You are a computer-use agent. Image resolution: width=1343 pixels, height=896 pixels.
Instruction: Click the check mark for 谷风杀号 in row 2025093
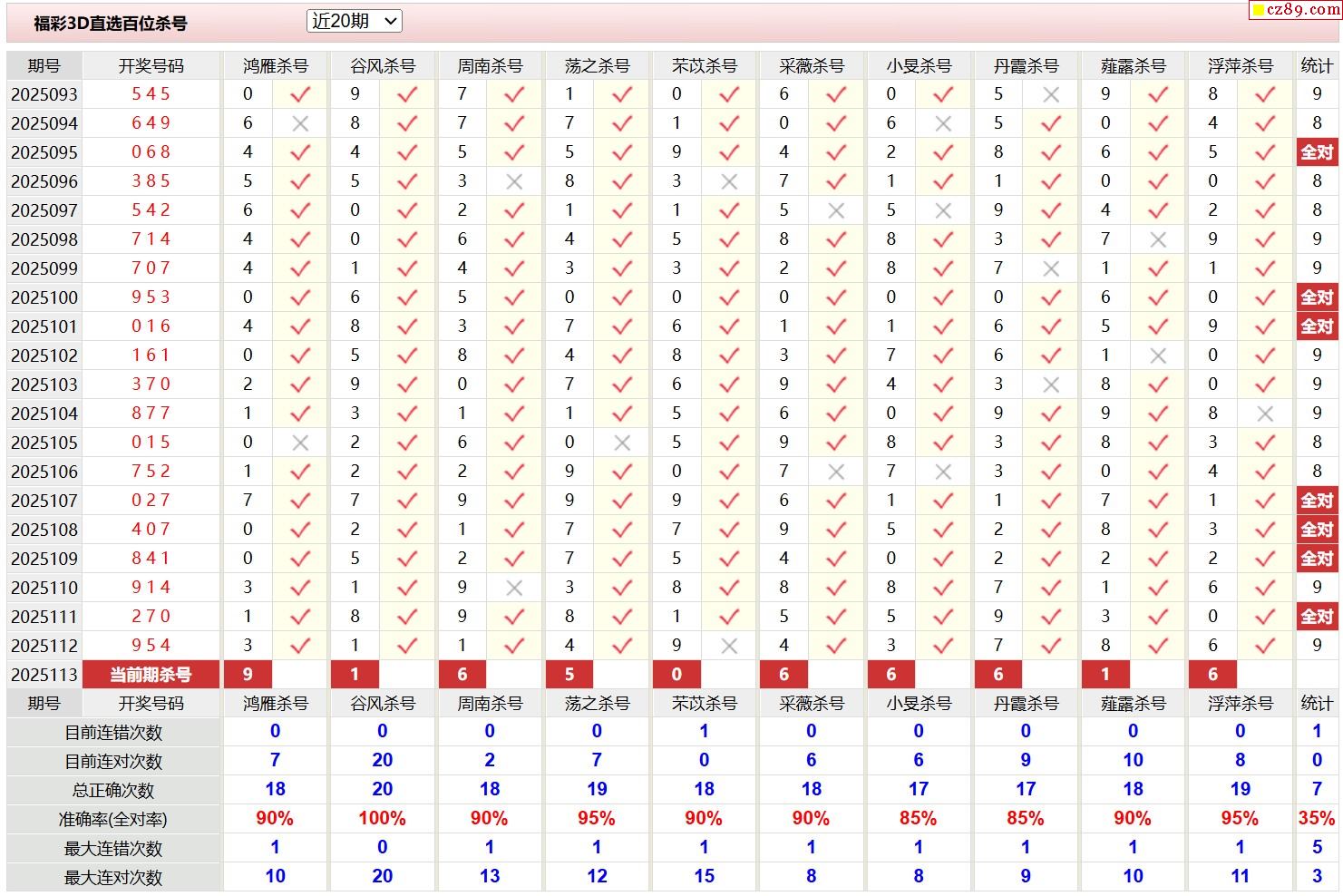(x=407, y=94)
